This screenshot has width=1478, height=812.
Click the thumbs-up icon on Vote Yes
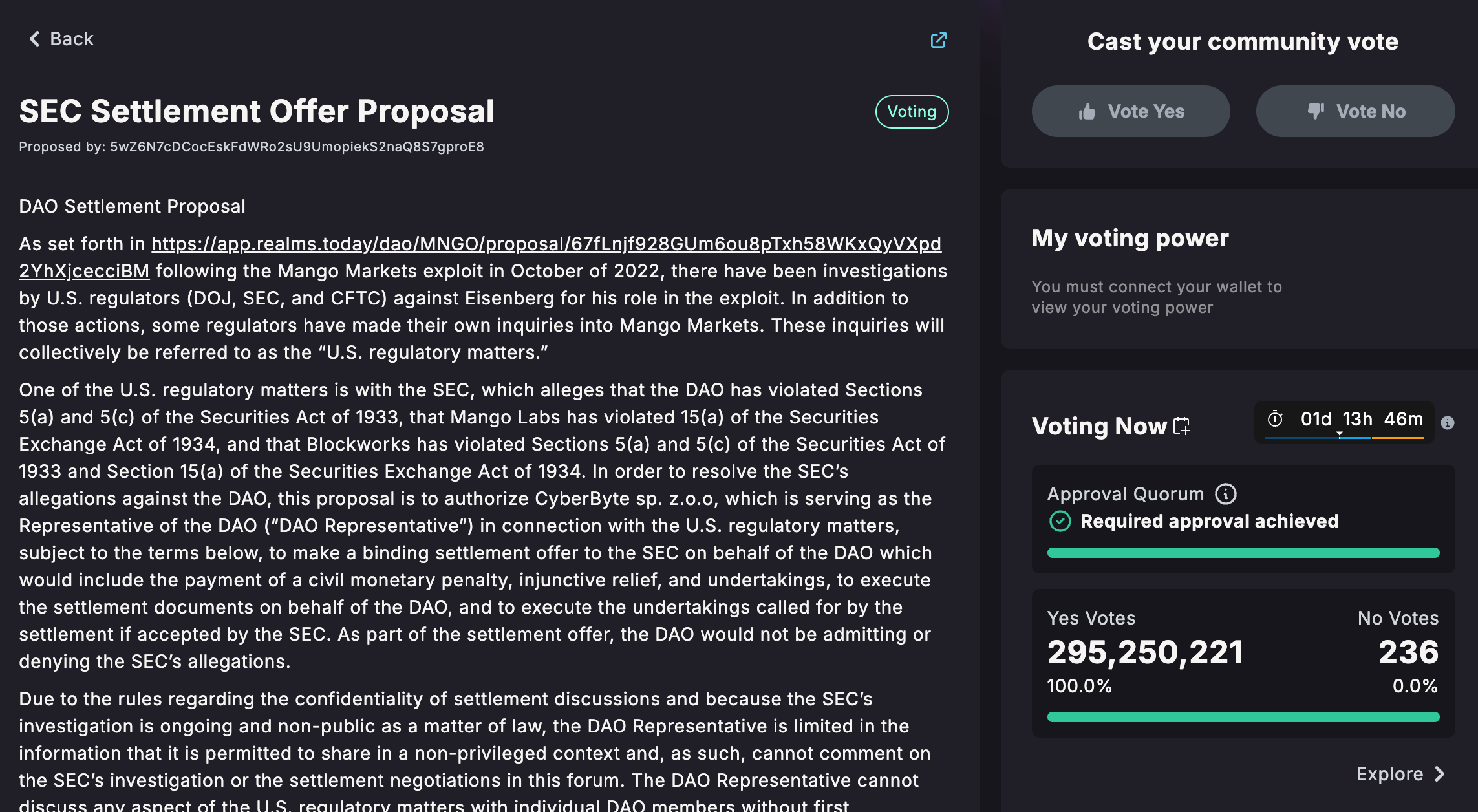[1087, 112]
